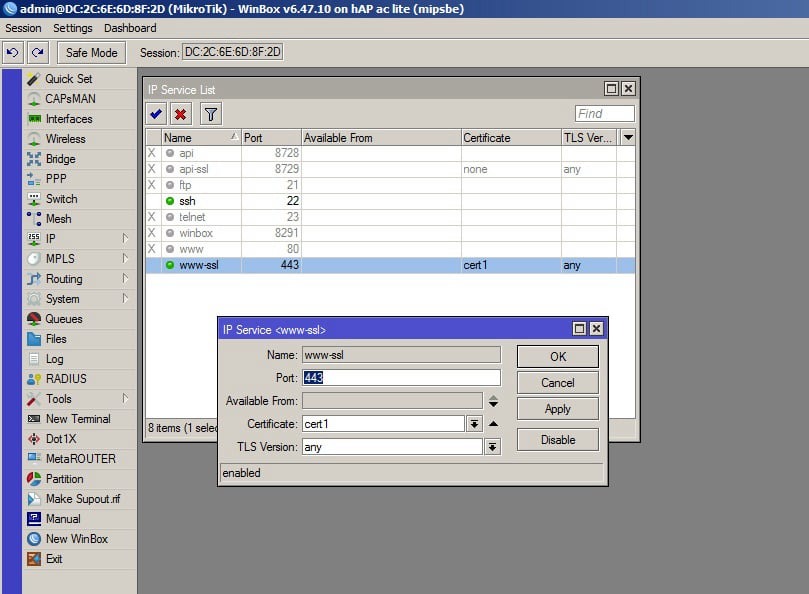Open Wireless in the sidebar

tap(65, 139)
